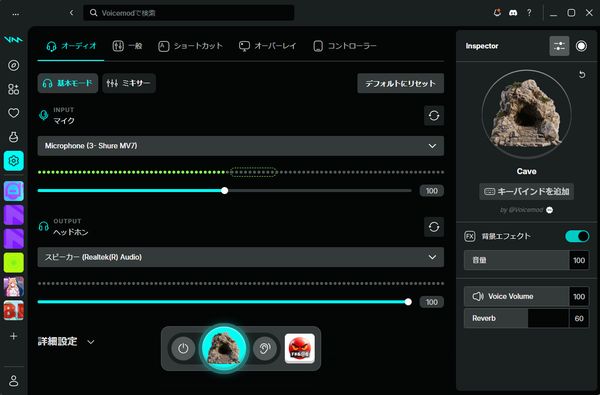
Task: Switch to the オーバーレイ tab
Action: [x=268, y=46]
